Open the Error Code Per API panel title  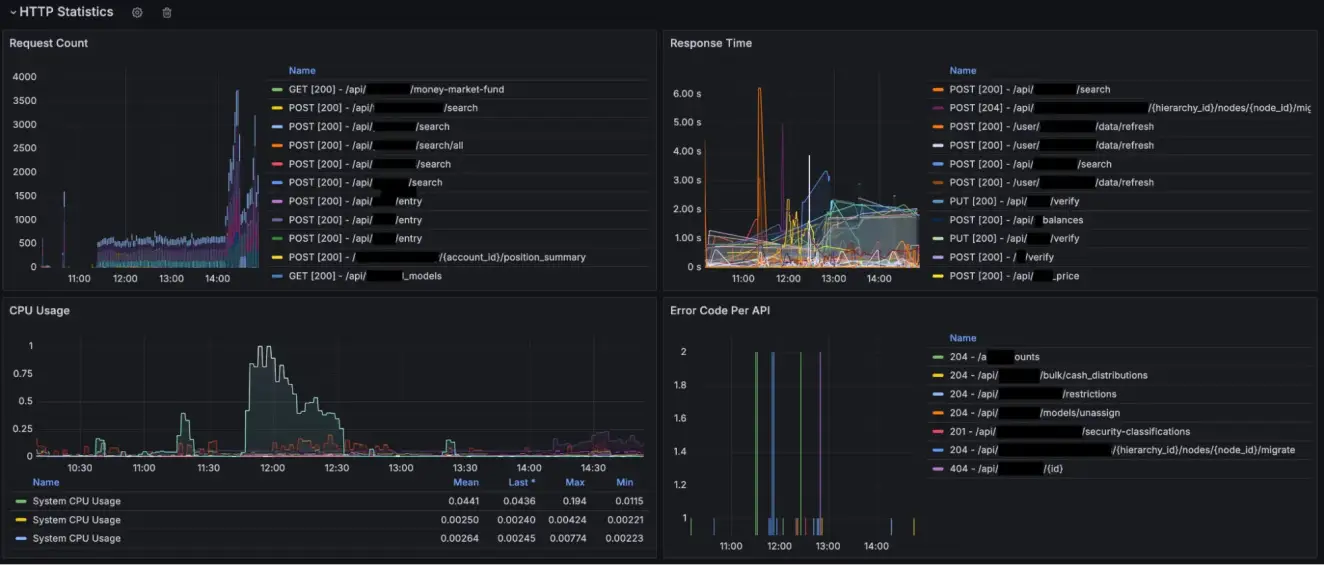pos(720,311)
